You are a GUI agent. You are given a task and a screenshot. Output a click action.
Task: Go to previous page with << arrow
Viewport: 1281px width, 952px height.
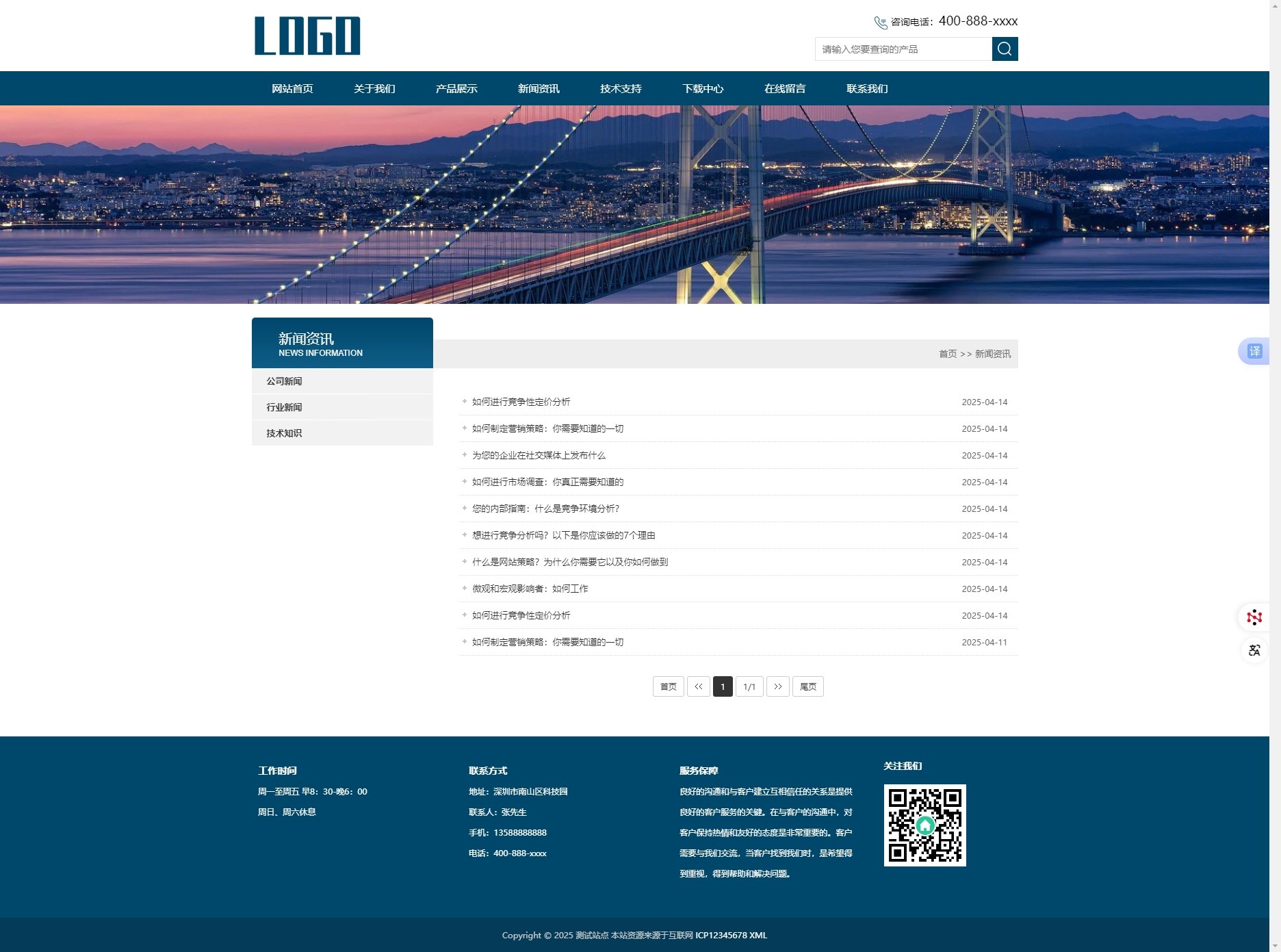[698, 686]
